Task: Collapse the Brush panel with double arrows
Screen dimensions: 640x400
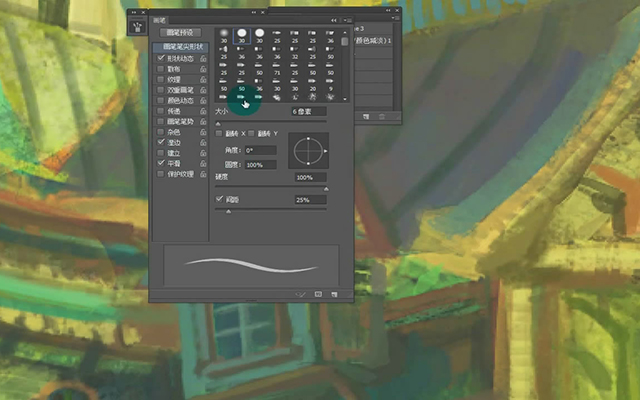Action: [x=334, y=20]
